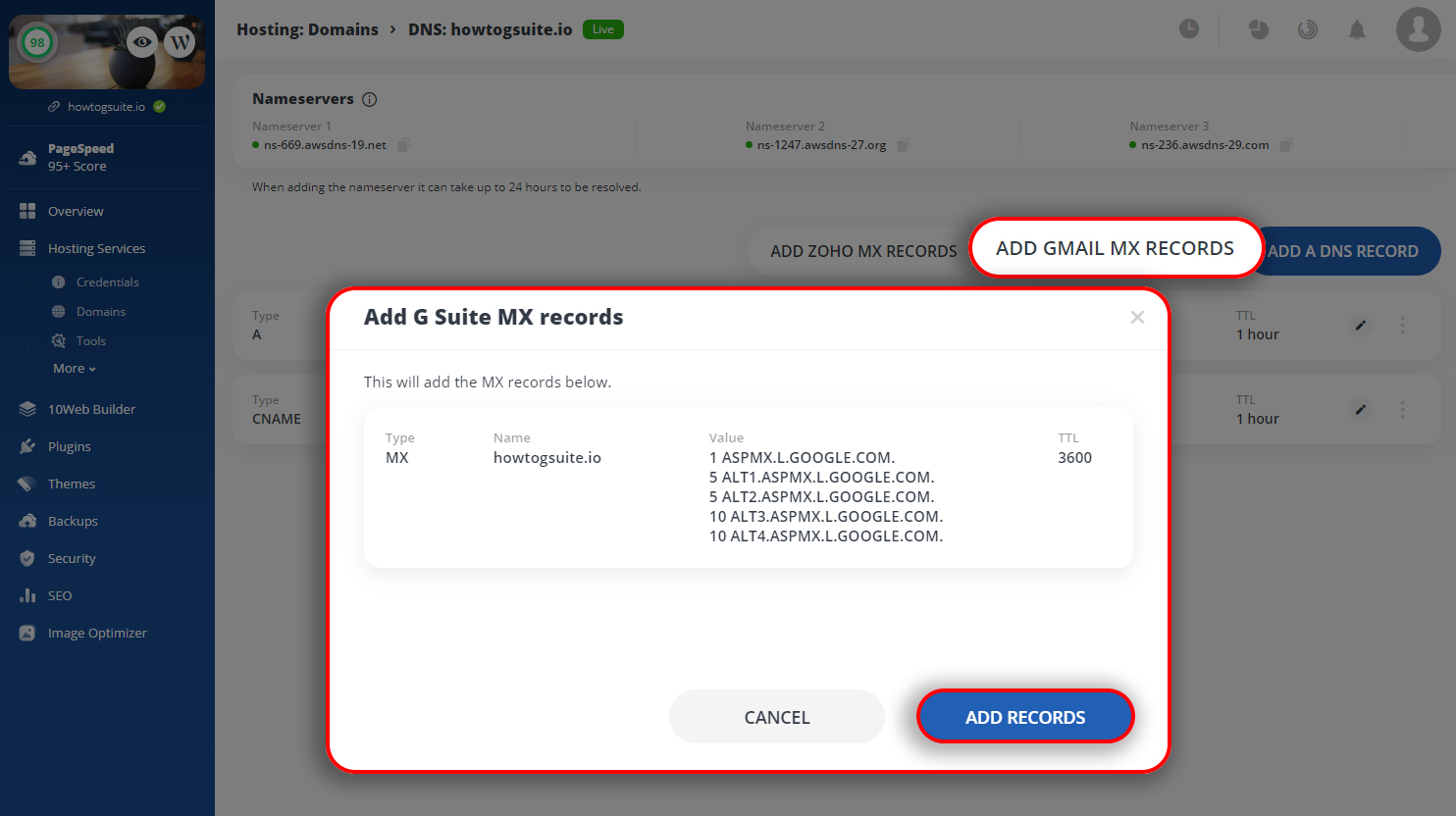The image size is (1456, 816).
Task: Select ns-236.awsdns-29.com text
Action: (x=1205, y=145)
